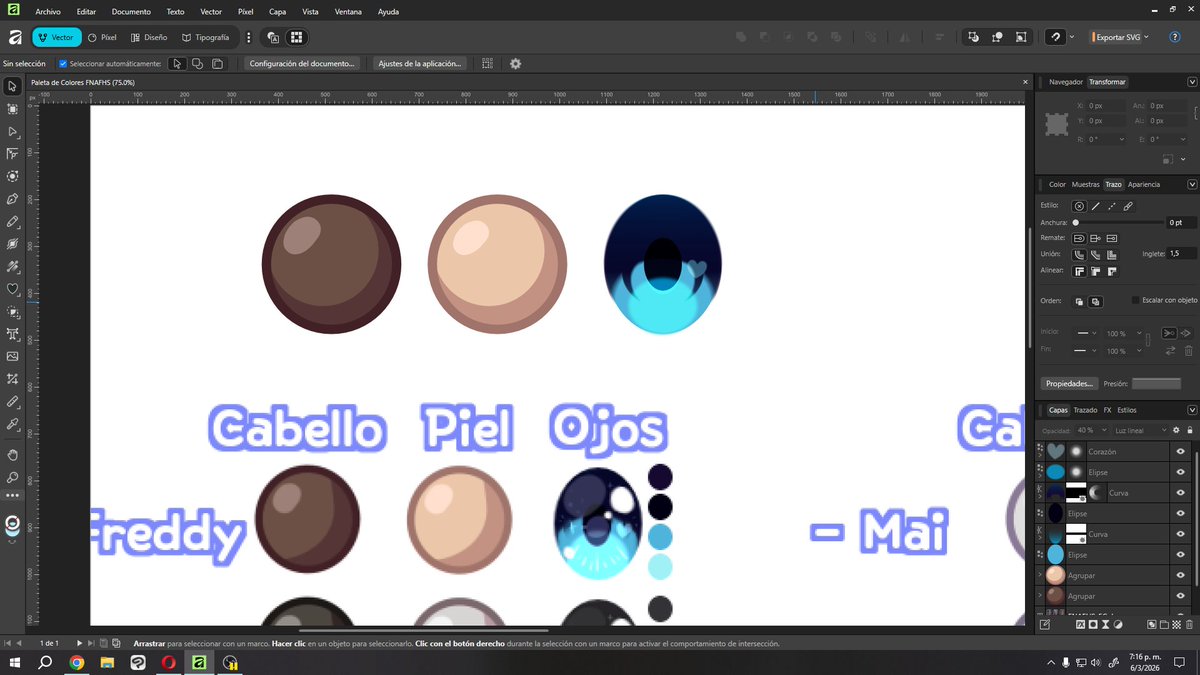Choose the dashed line stroke style
The height and width of the screenshot is (675, 1200).
click(x=1111, y=206)
